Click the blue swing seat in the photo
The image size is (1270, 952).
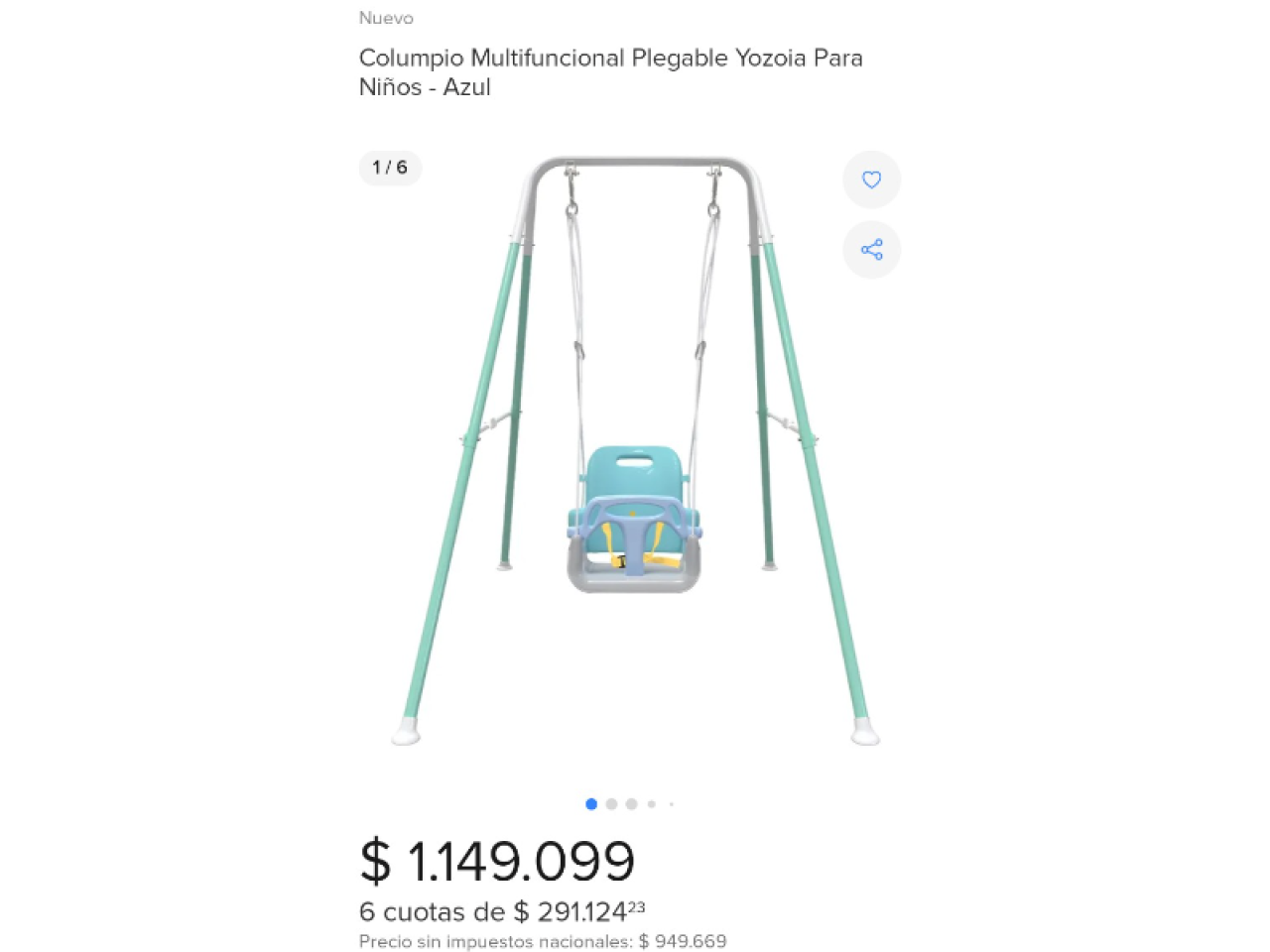pyautogui.click(x=636, y=475)
